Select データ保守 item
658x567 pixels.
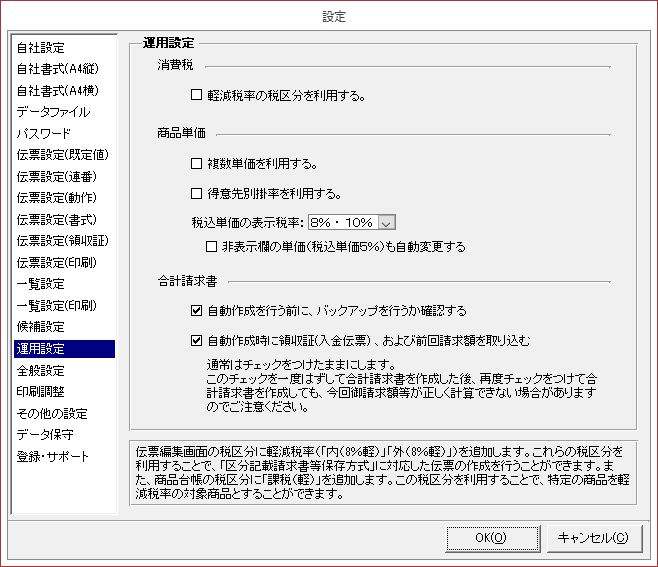(45, 435)
